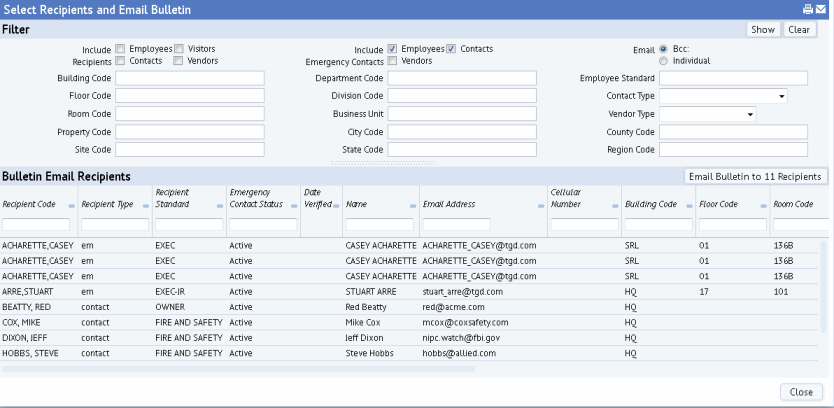Screen dimensions: 834x408
Task: Click the print icon in title bar
Action: pos(808,9)
